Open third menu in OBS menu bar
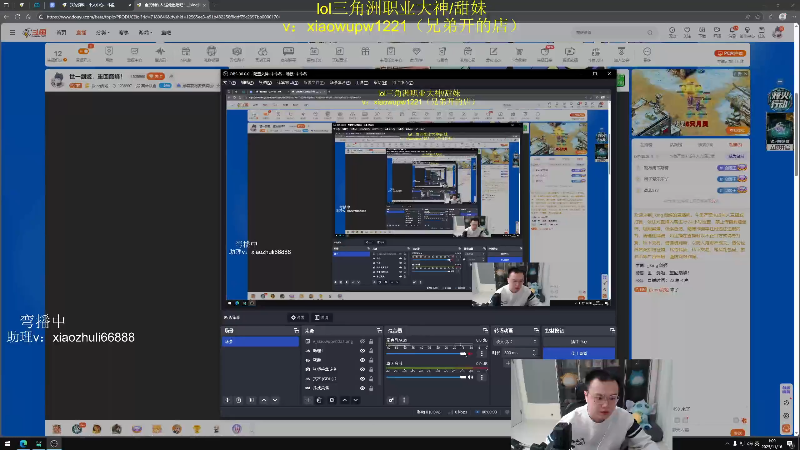Screen dimensions: 800x450 [x=265, y=83]
